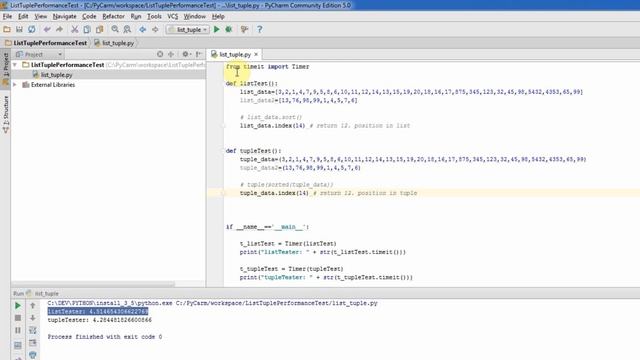The image size is (640, 360).
Task: Click the down arrow in Run panel
Action: 33,318
